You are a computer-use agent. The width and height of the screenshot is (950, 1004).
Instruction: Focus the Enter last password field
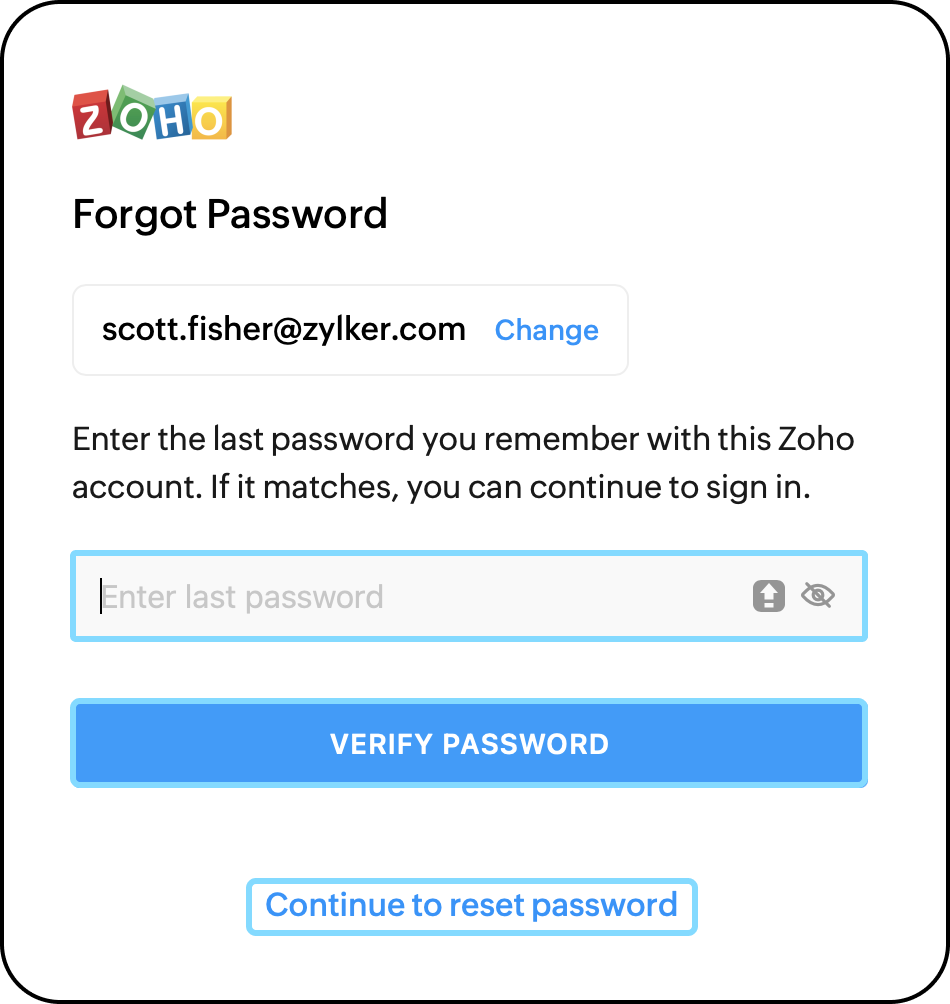(x=420, y=597)
